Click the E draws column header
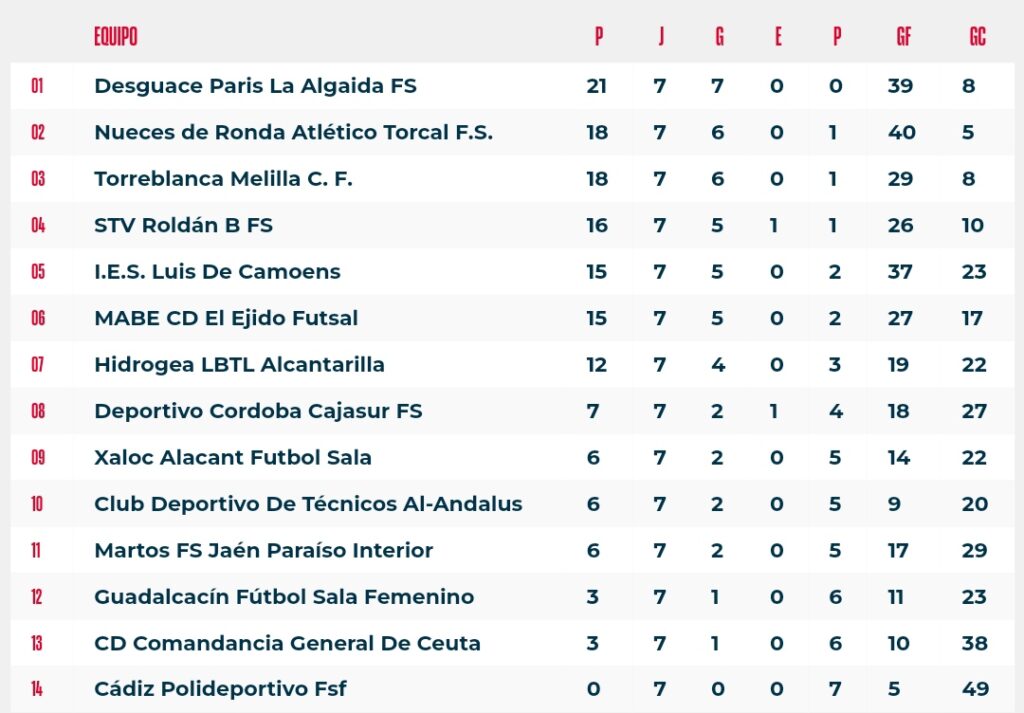Image resolution: width=1024 pixels, height=713 pixels. (778, 37)
